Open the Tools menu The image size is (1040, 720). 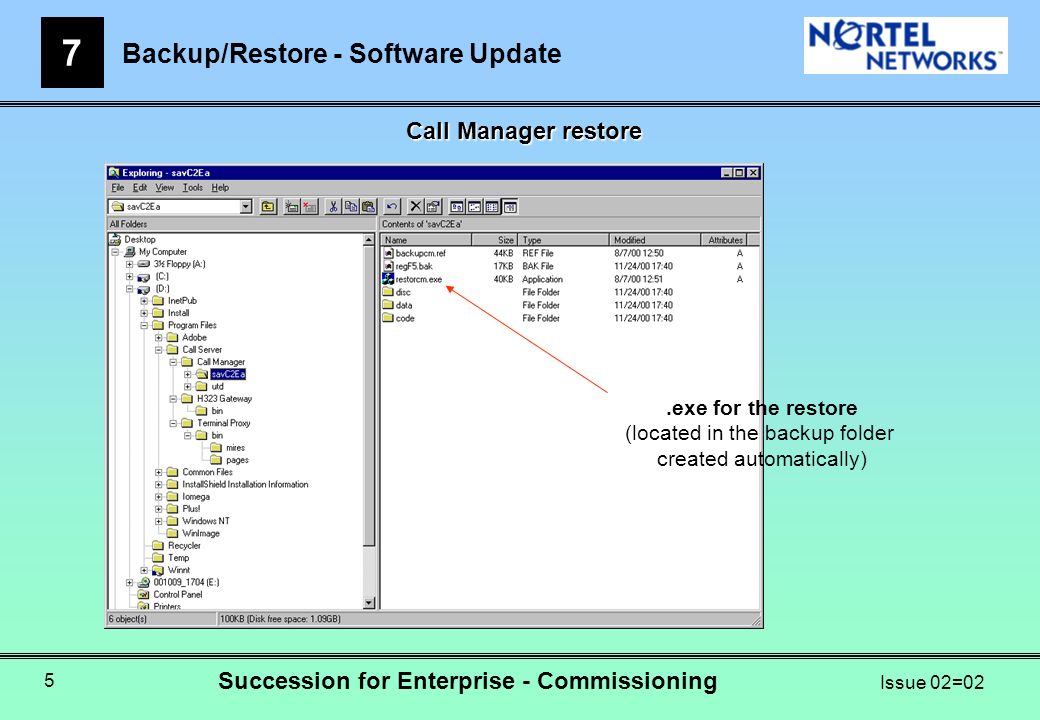click(x=192, y=188)
